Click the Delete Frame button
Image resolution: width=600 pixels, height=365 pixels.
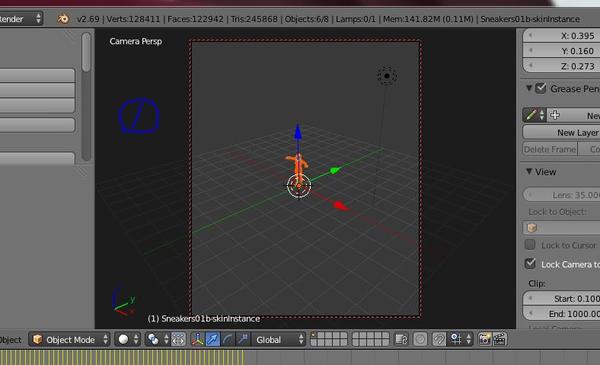pos(550,149)
